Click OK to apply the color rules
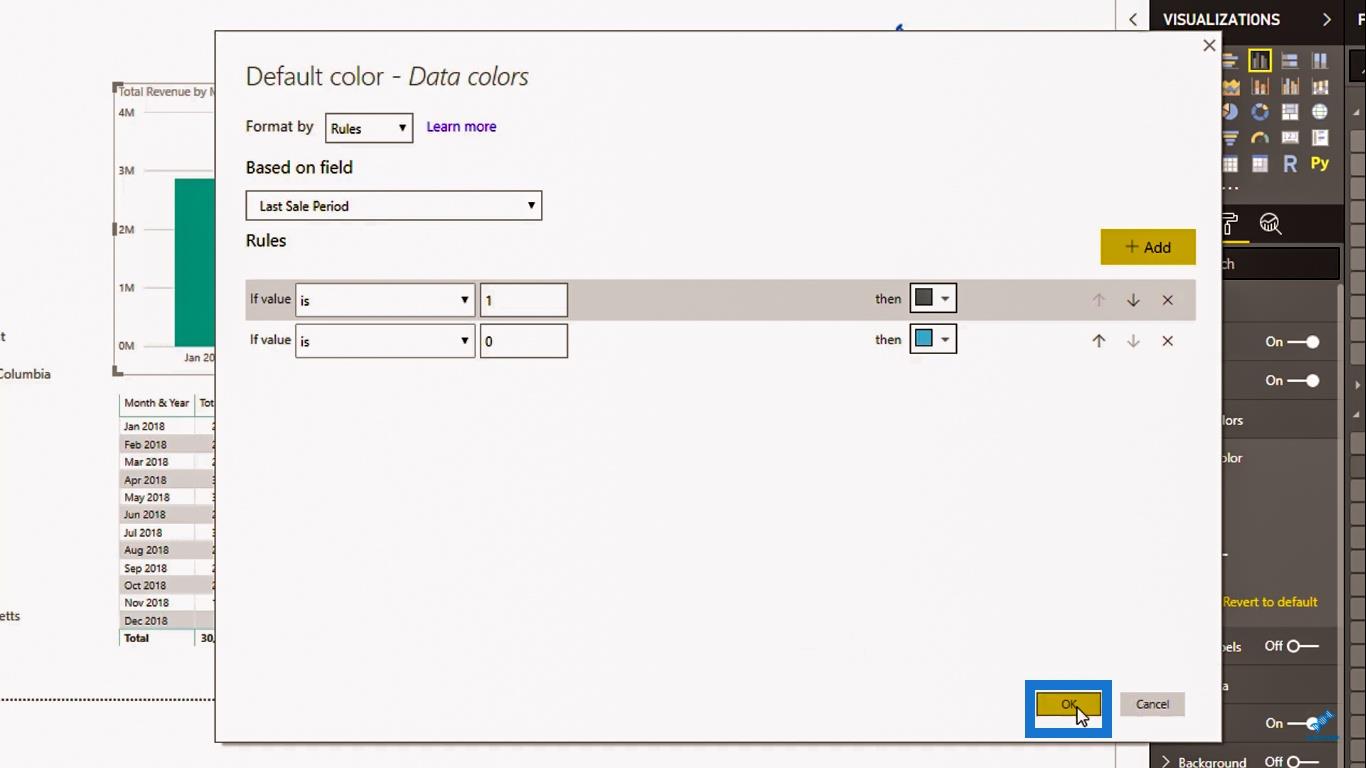This screenshot has width=1366, height=768. [1068, 704]
